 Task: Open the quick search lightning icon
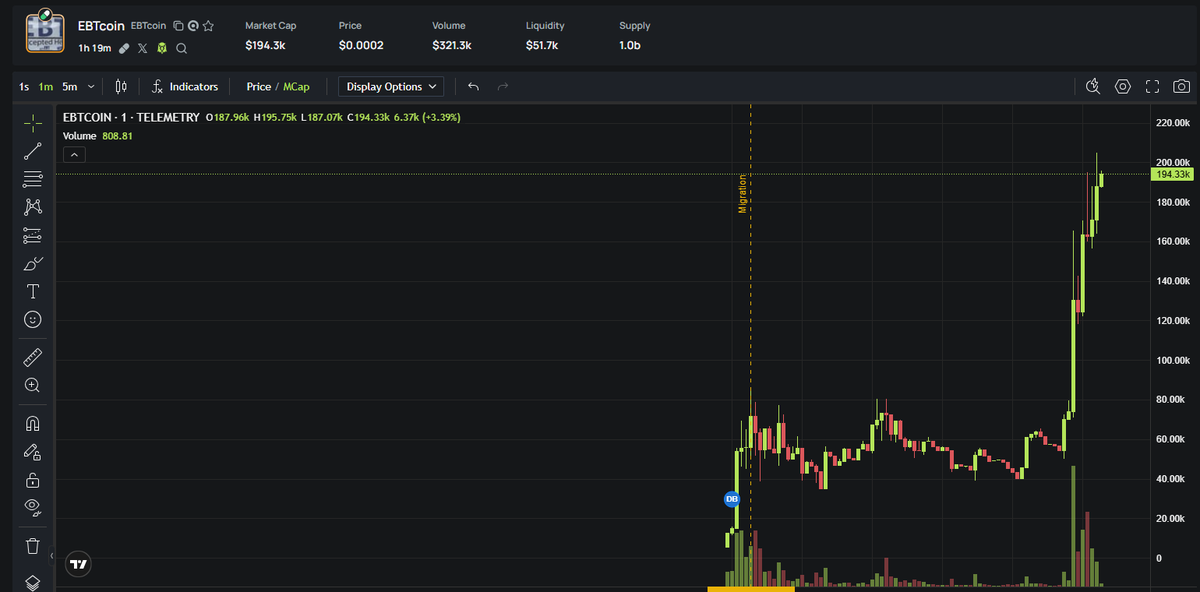[1093, 87]
